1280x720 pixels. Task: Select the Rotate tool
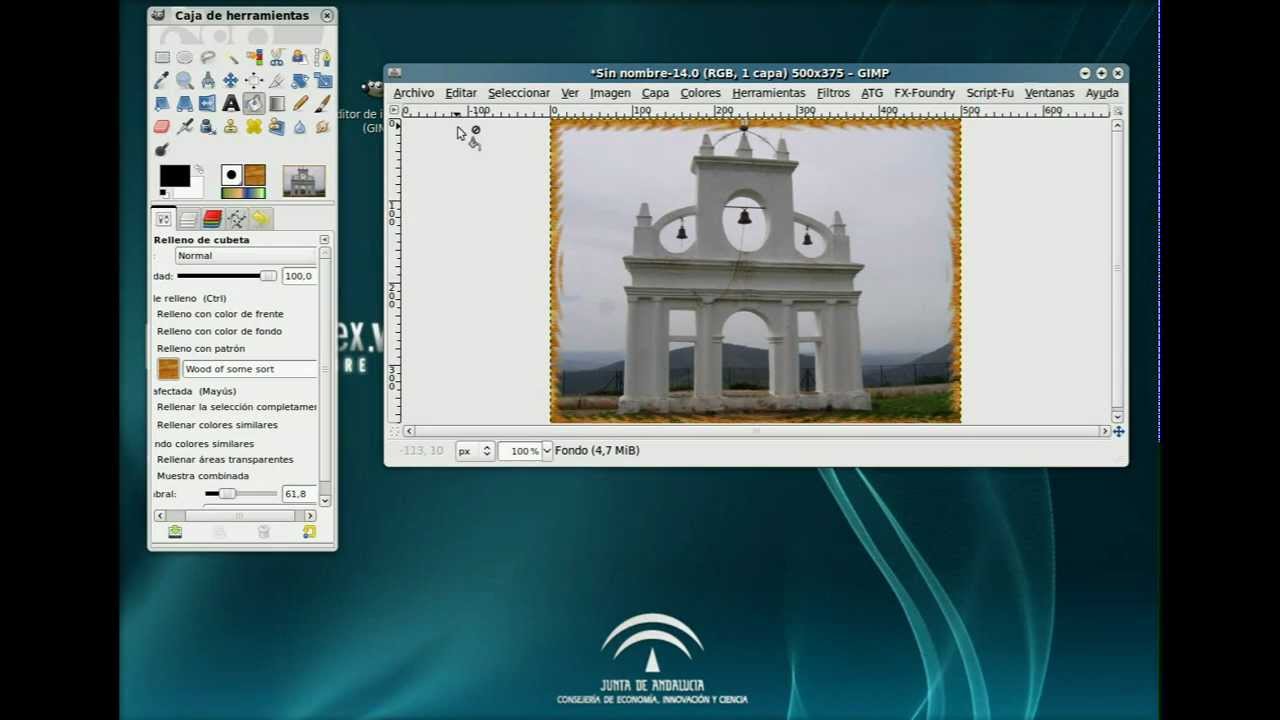[x=300, y=80]
